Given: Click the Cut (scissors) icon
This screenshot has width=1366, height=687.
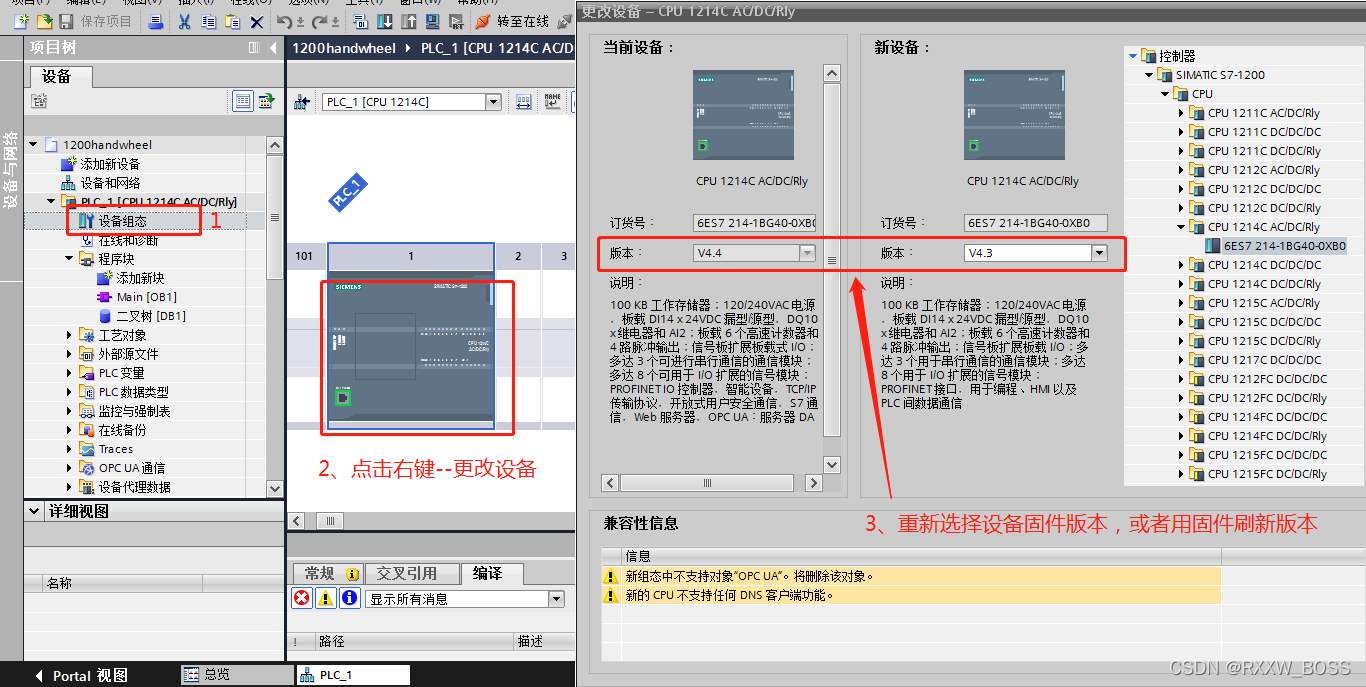Looking at the screenshot, I should click(x=185, y=21).
